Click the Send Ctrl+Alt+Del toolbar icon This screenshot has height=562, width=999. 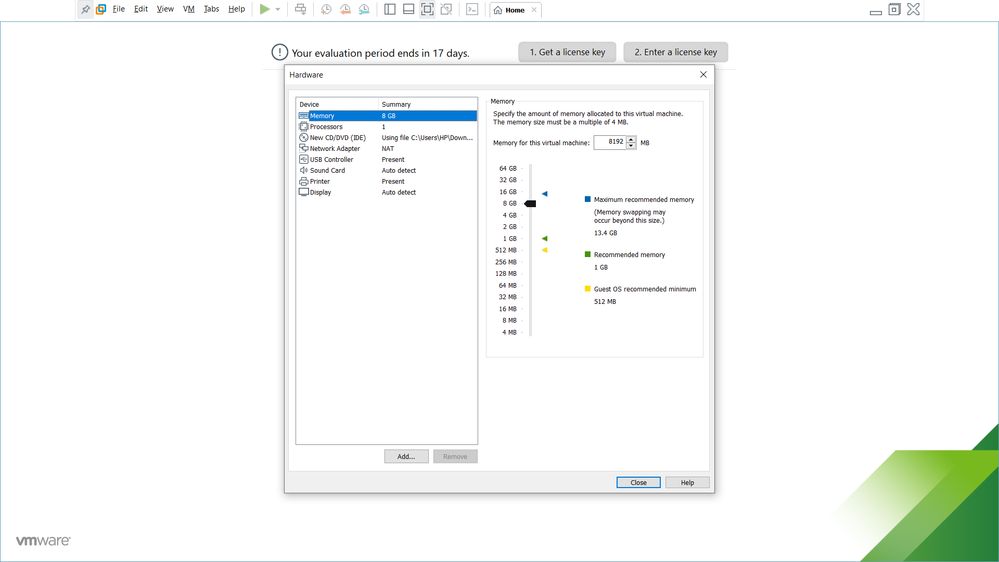click(300, 9)
